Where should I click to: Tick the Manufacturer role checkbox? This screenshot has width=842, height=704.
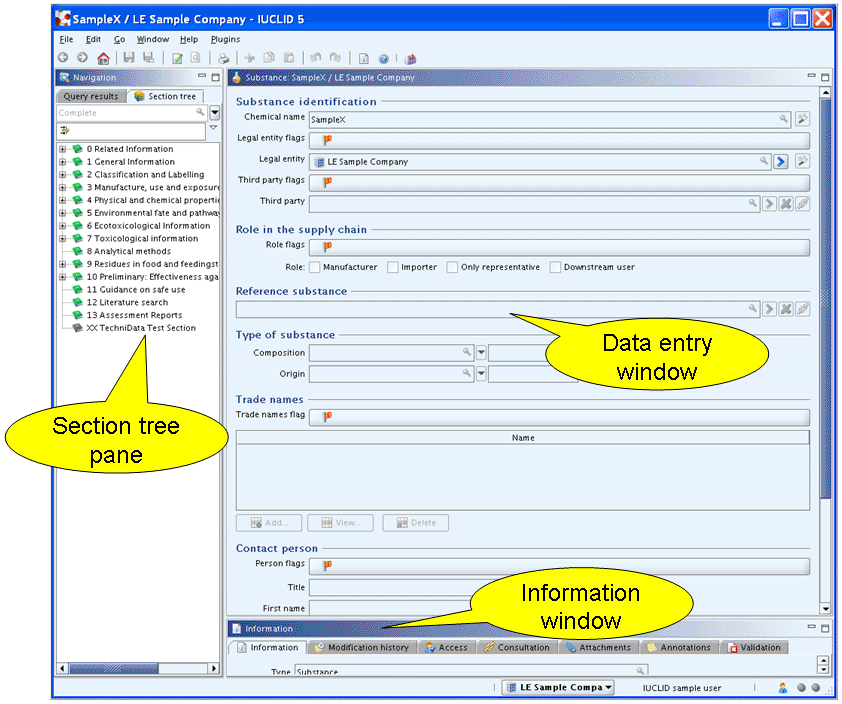point(315,267)
